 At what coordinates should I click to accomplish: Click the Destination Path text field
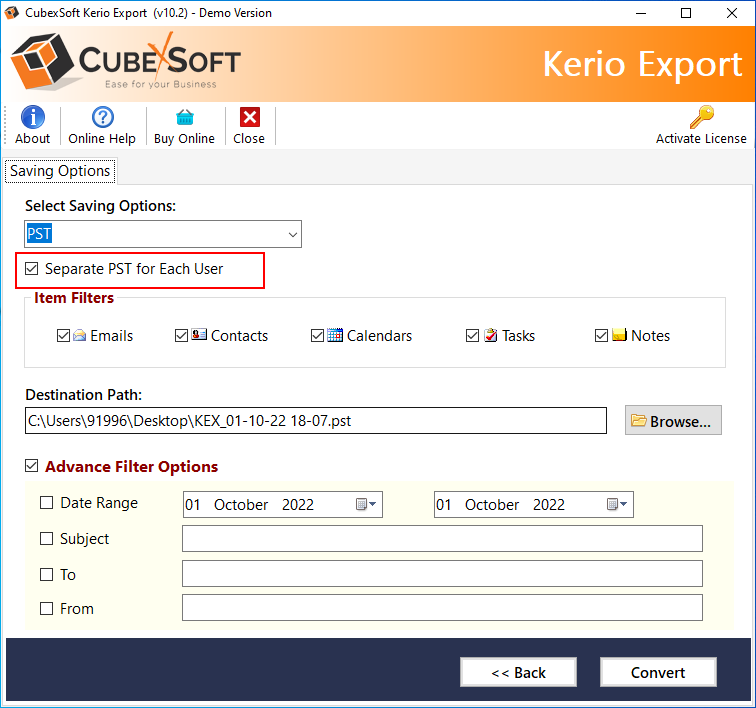pyautogui.click(x=315, y=421)
